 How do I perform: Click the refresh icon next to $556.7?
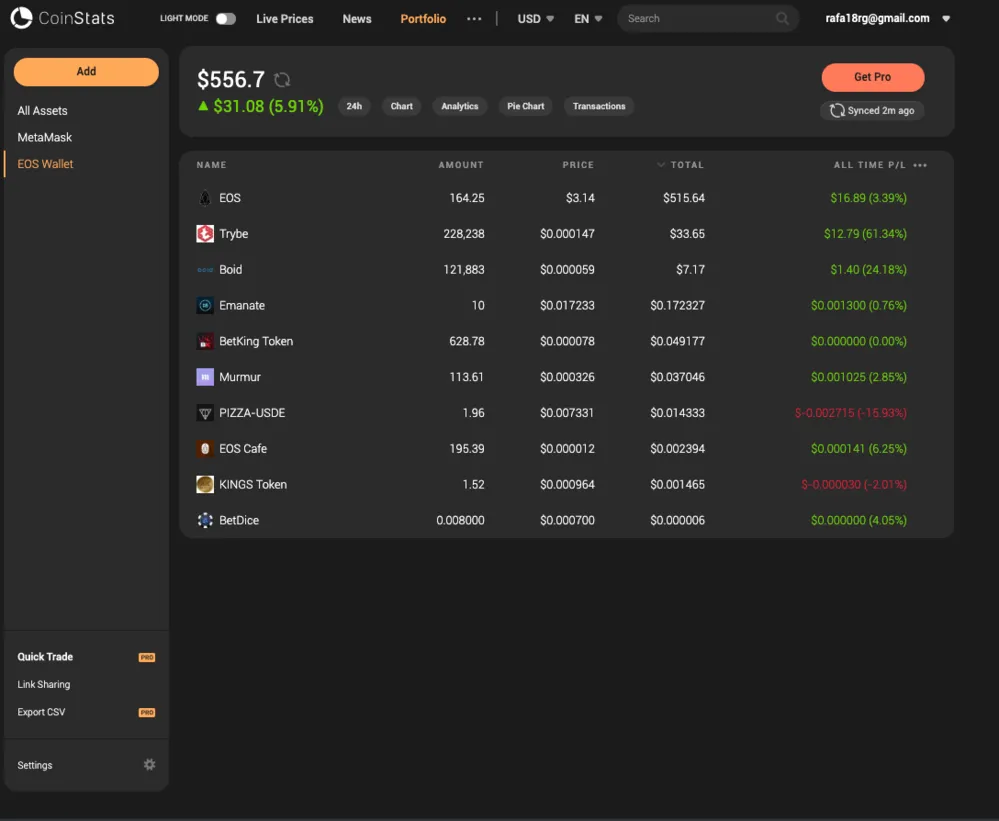coord(282,80)
